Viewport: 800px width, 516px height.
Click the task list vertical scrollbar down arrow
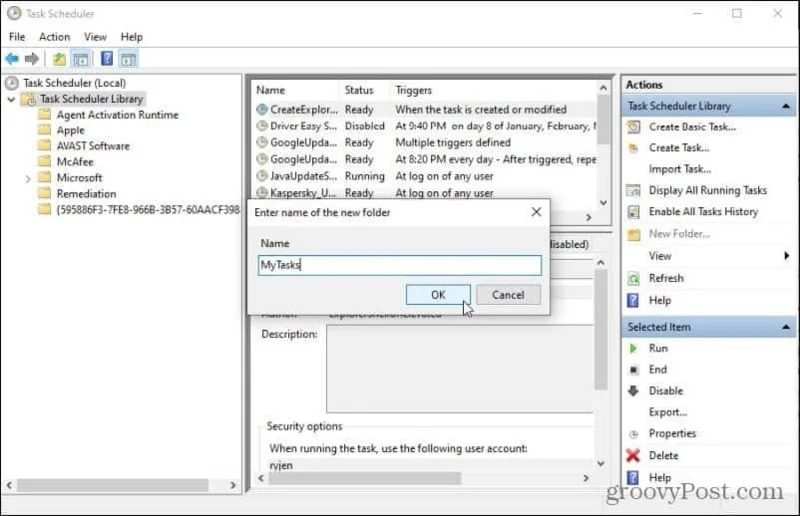click(x=603, y=203)
